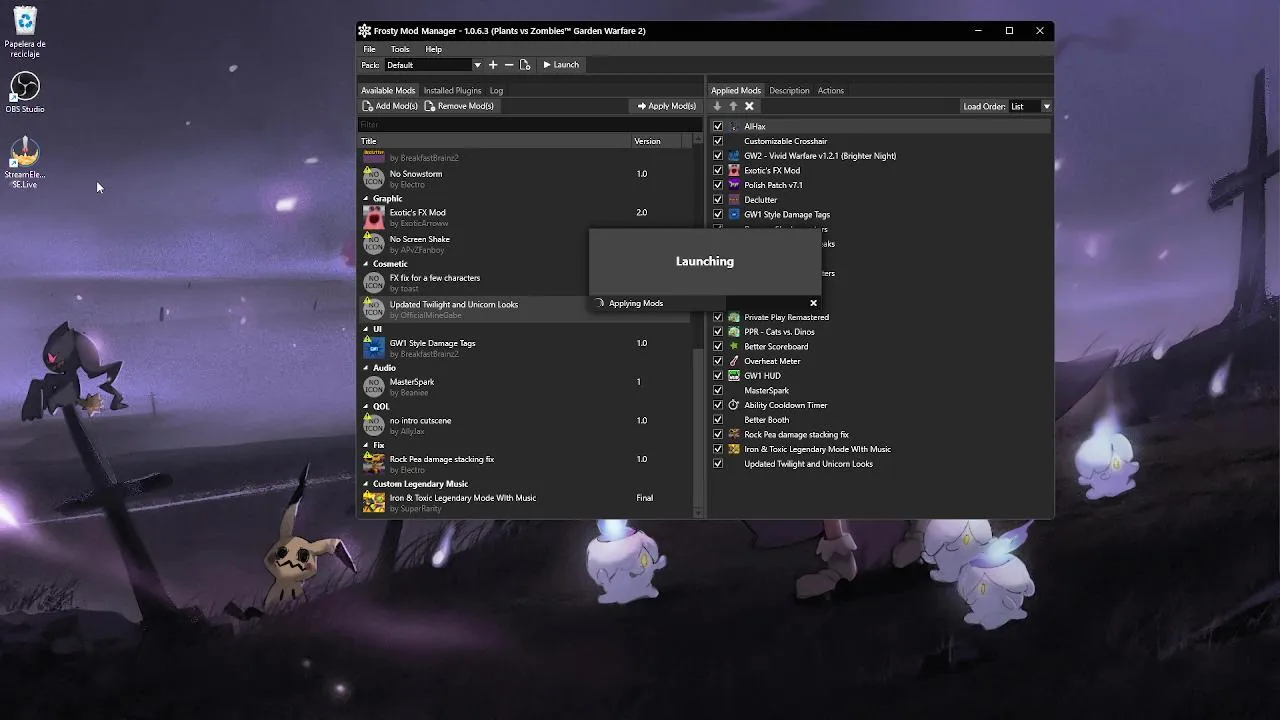Click the Ability Cooldown Timer icon

point(734,405)
